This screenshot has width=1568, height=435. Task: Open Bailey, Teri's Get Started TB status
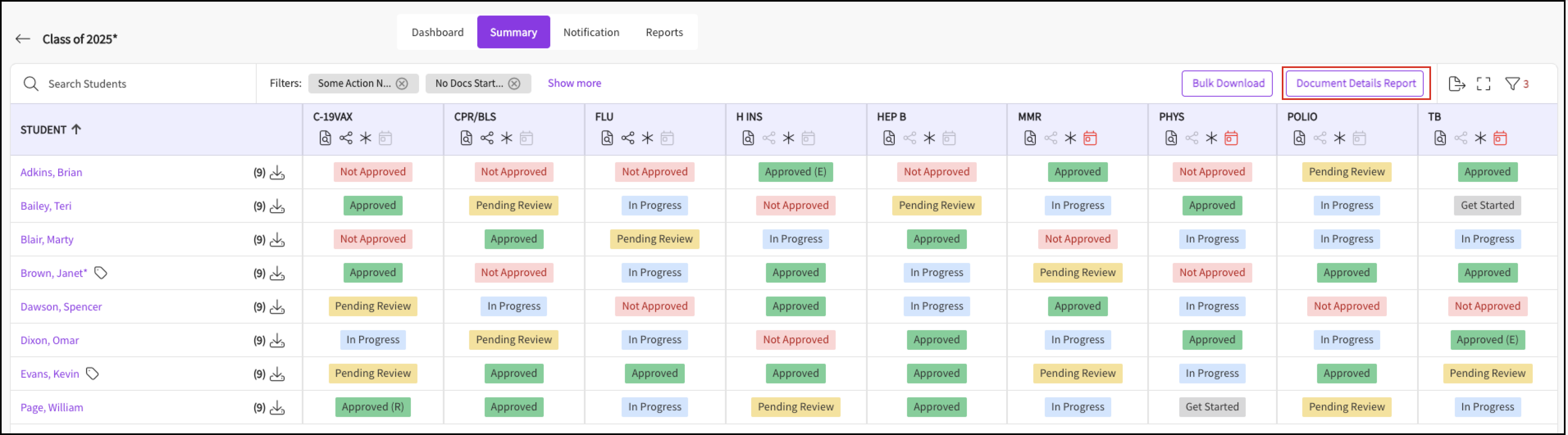click(1488, 206)
